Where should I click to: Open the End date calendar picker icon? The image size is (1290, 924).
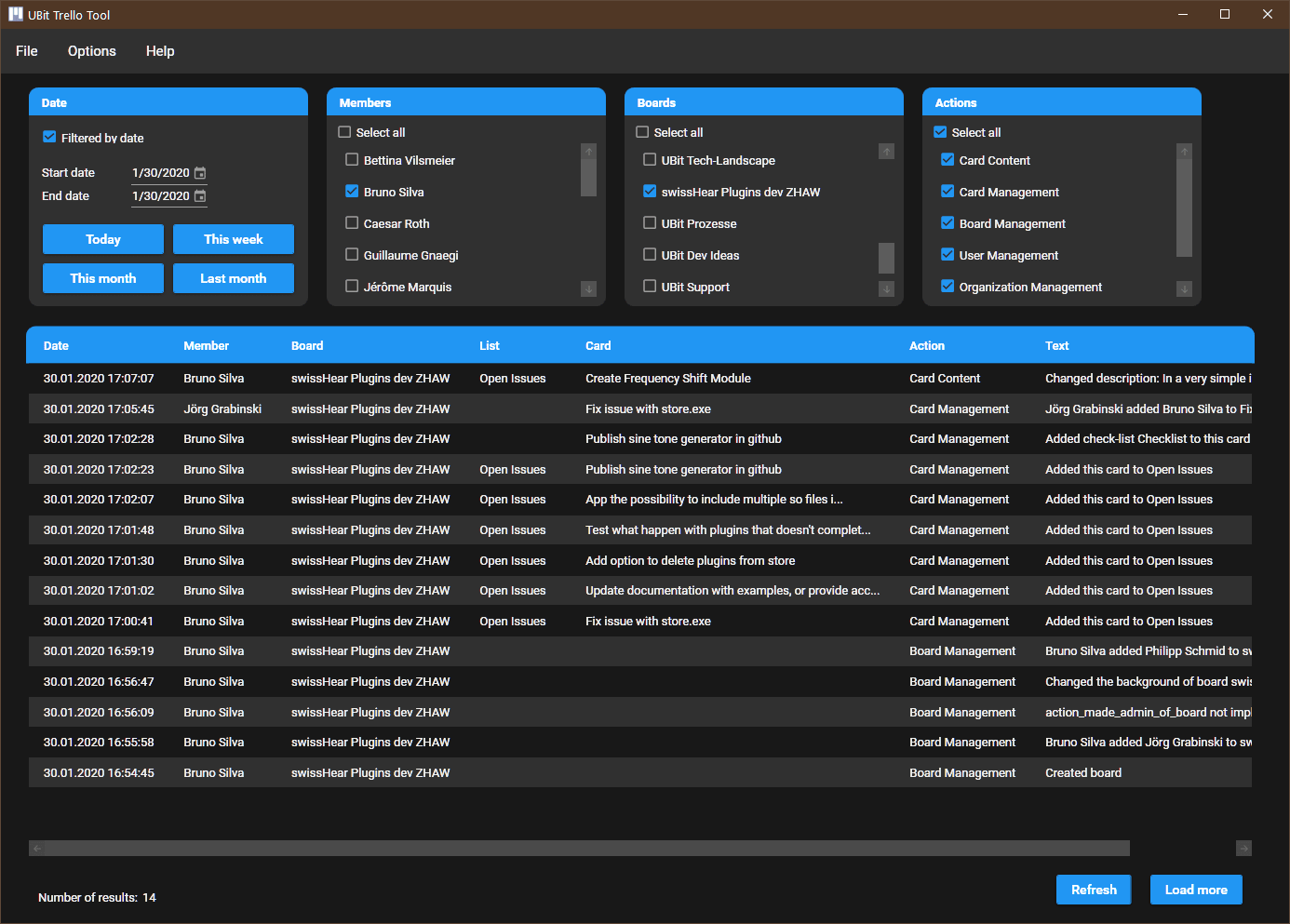coord(199,196)
